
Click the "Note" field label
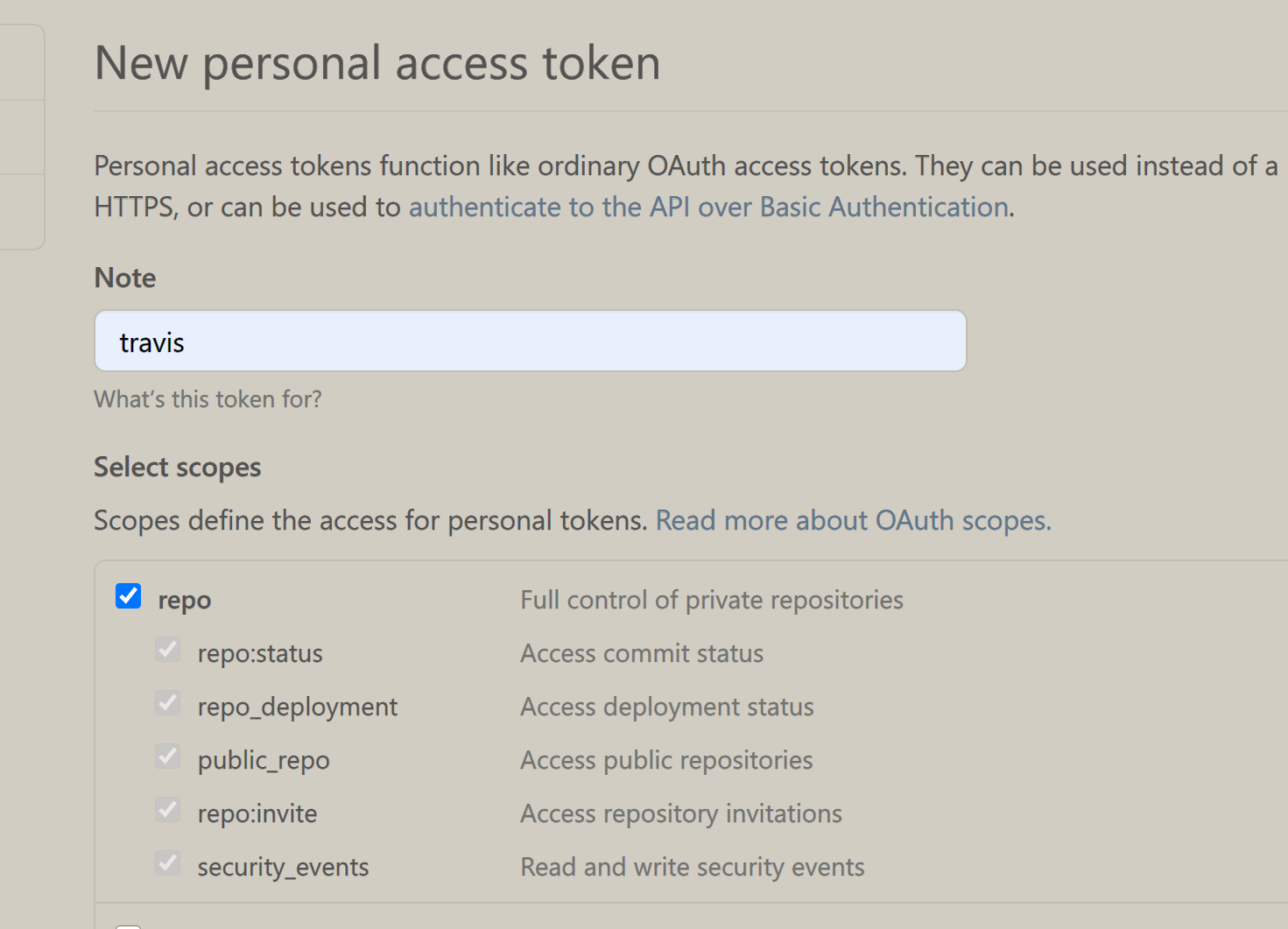(125, 278)
